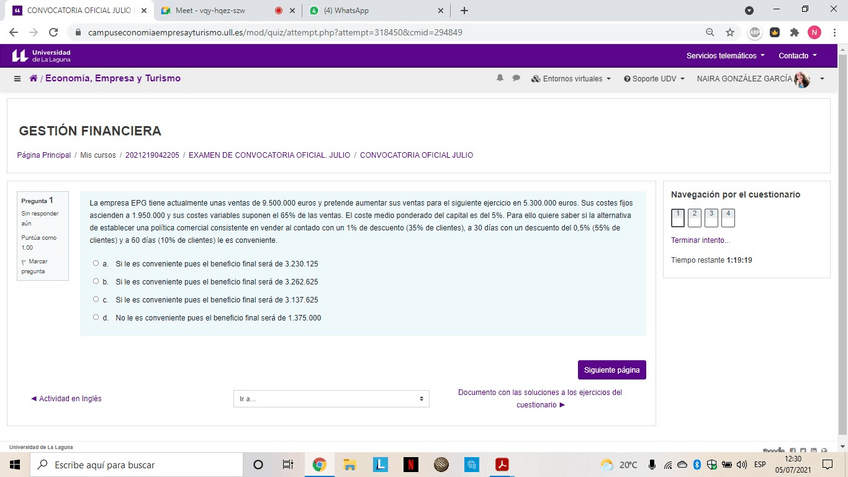Open Soporte UDV dropdown

[654, 79]
